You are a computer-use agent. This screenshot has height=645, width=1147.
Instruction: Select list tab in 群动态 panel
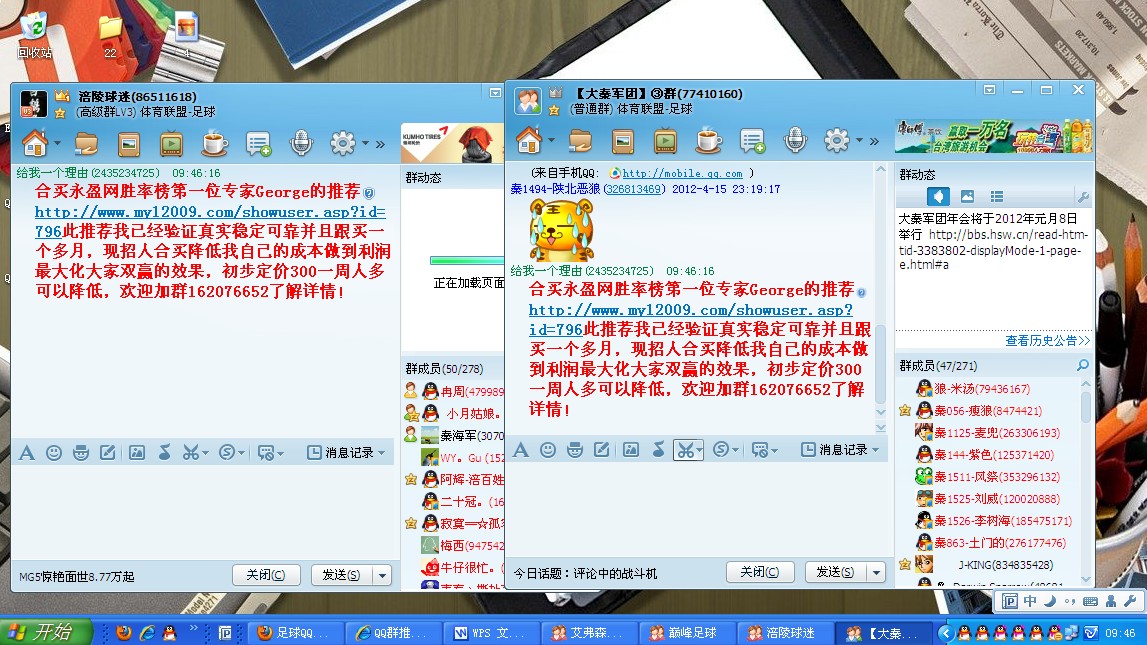click(x=996, y=196)
